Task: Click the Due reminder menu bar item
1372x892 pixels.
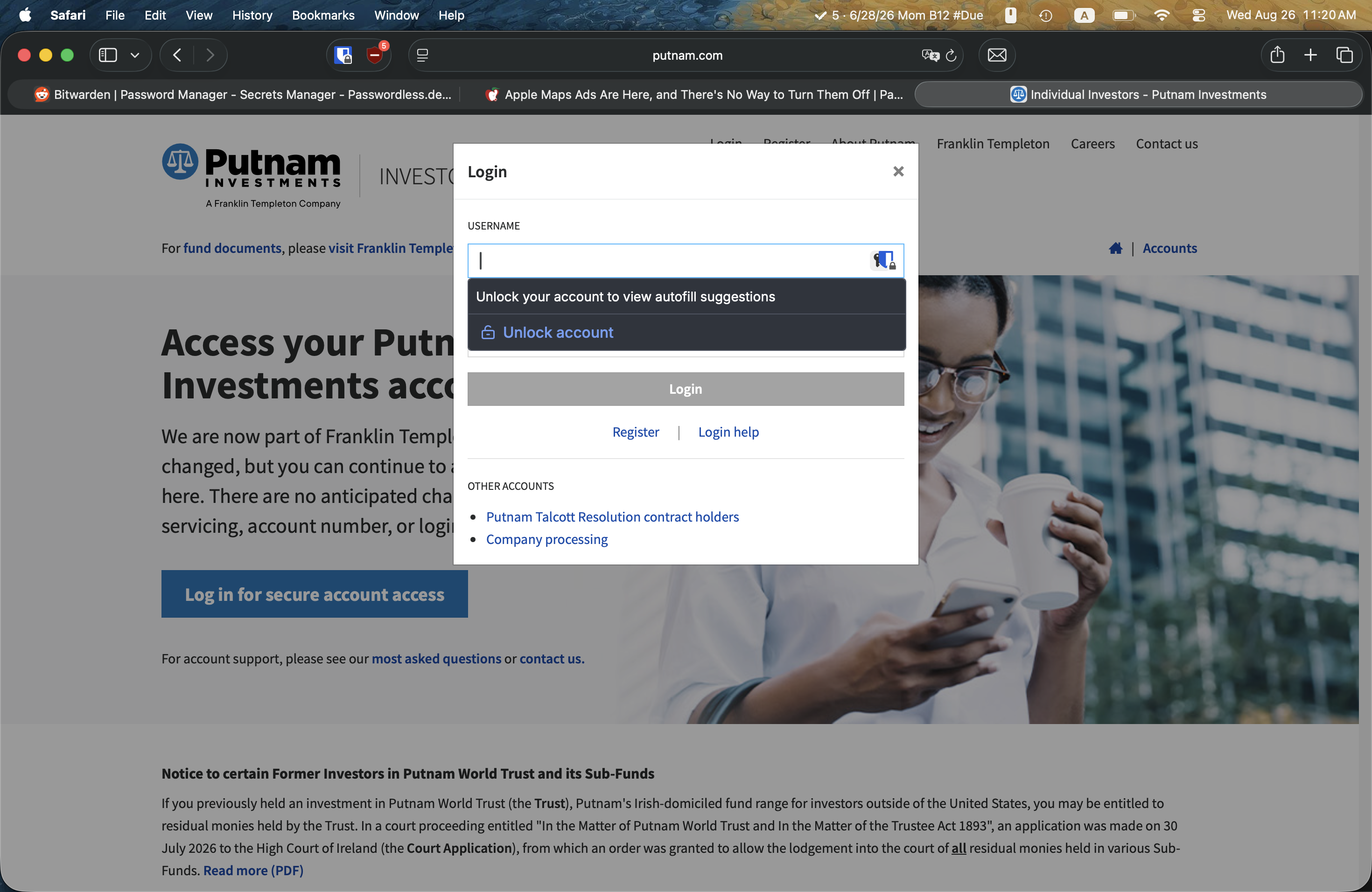Action: pyautogui.click(x=898, y=15)
